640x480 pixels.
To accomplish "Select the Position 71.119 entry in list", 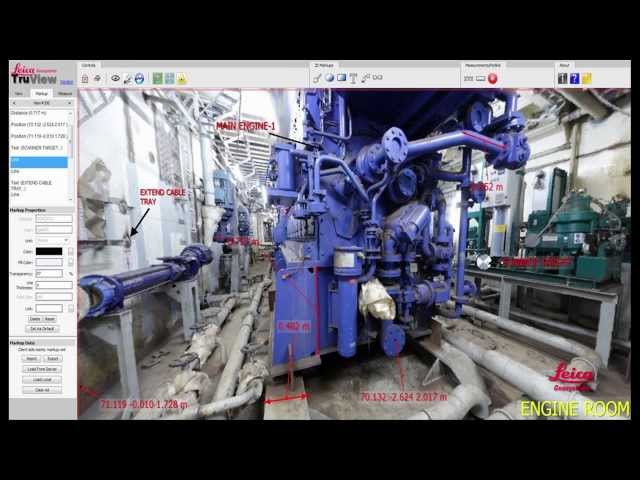I will click(39, 136).
